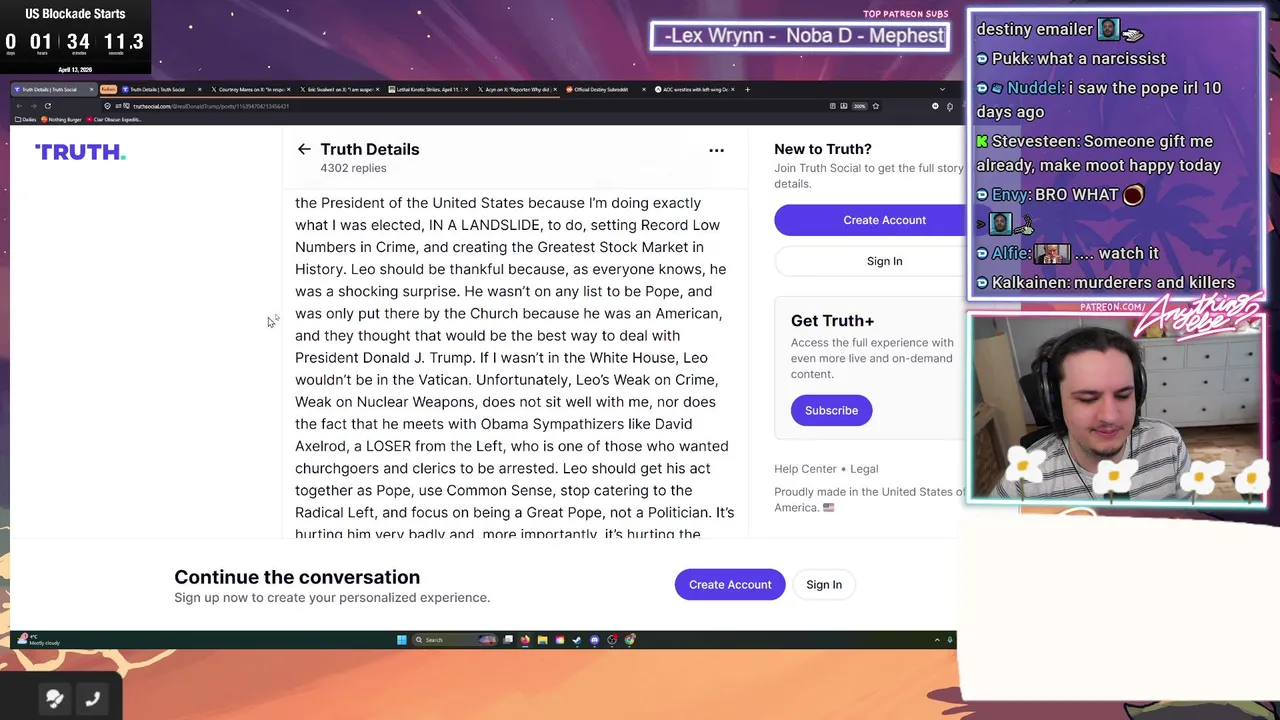The image size is (1280, 720).
Task: Click the TRUTH logo
Action: pyautogui.click(x=80, y=152)
